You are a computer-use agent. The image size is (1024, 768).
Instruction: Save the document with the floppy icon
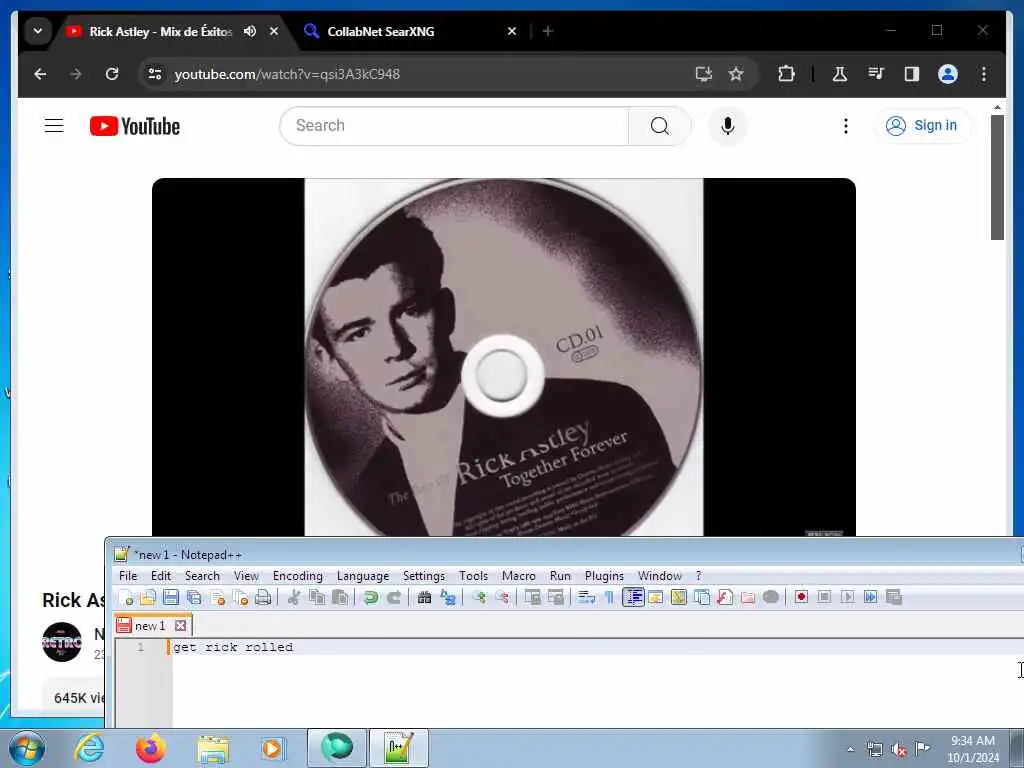click(171, 597)
